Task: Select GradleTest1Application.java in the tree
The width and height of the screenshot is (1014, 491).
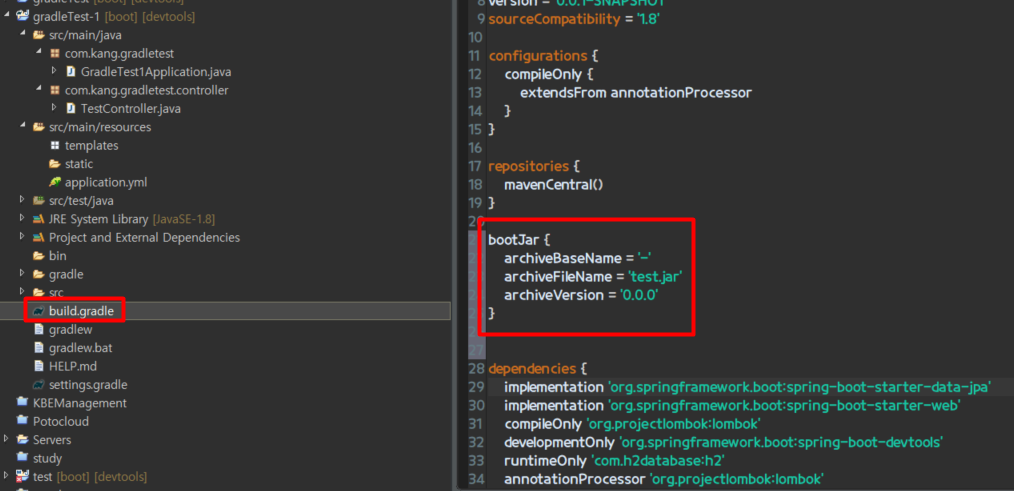Action: [156, 72]
